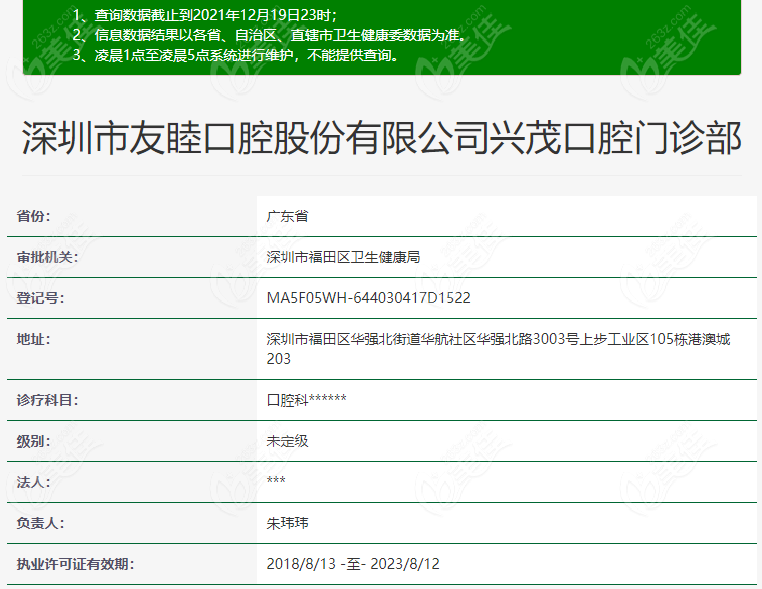The height and width of the screenshot is (589, 762).
Task: Select the masked 法人 value ***
Action: click(276, 480)
